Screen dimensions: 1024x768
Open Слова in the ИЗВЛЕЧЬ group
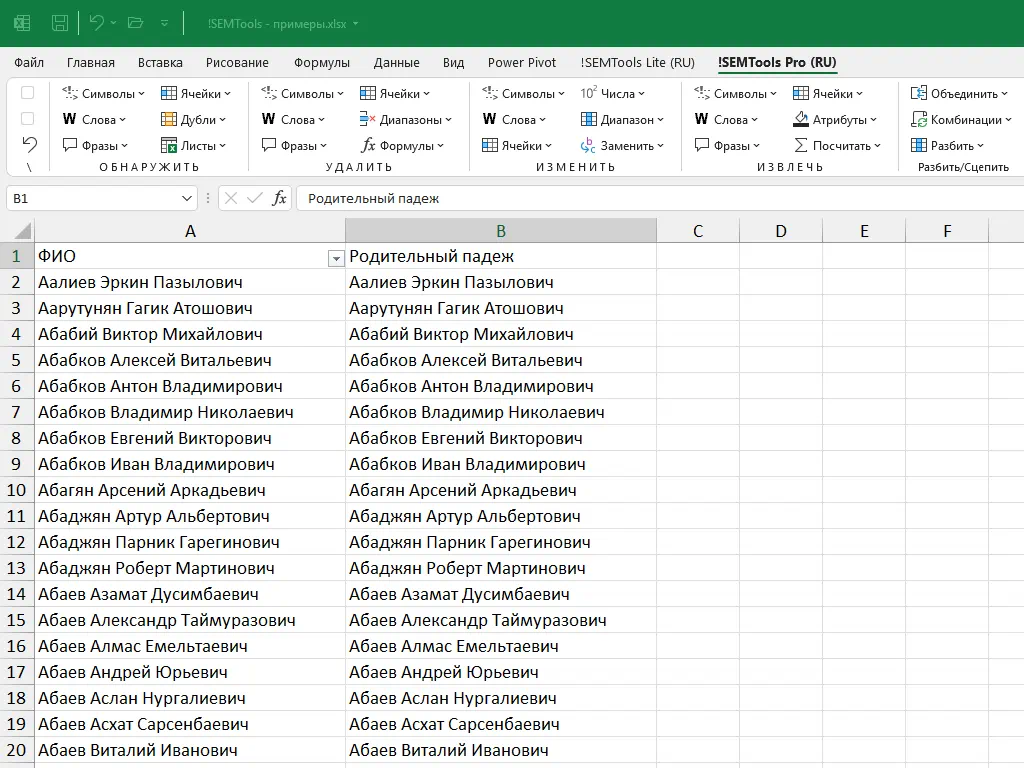(x=726, y=120)
